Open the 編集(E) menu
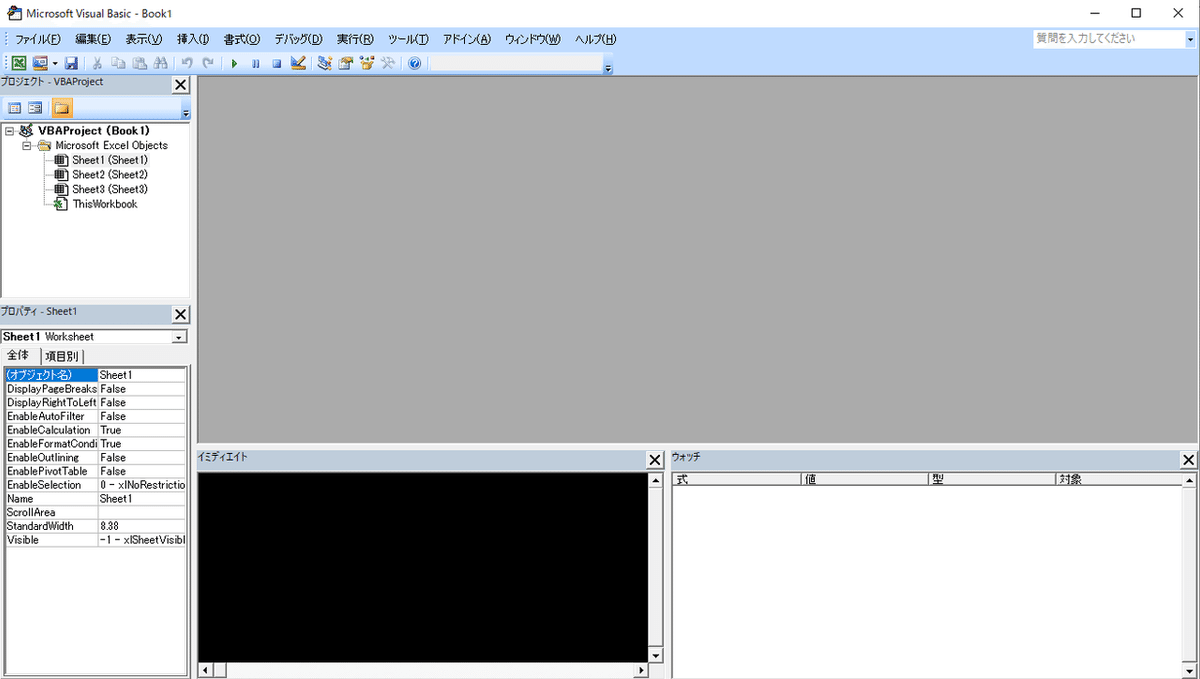1200x679 pixels. tap(93, 39)
